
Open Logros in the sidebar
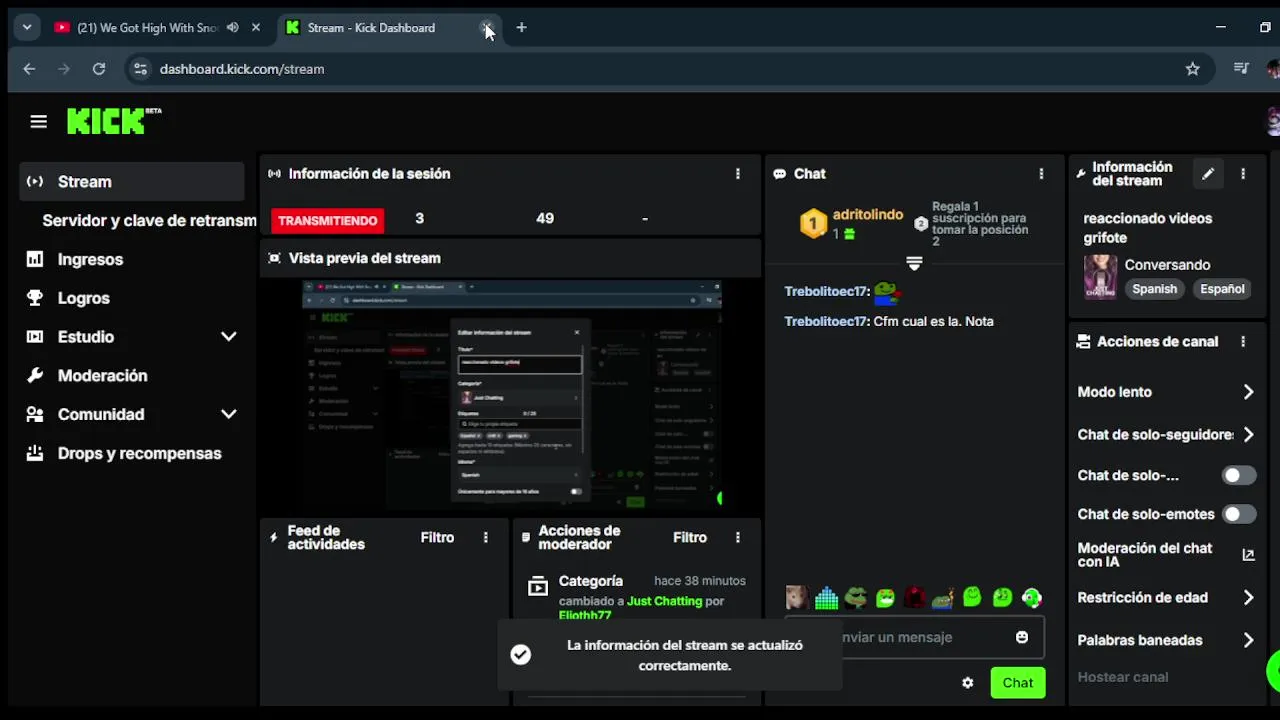(x=84, y=298)
